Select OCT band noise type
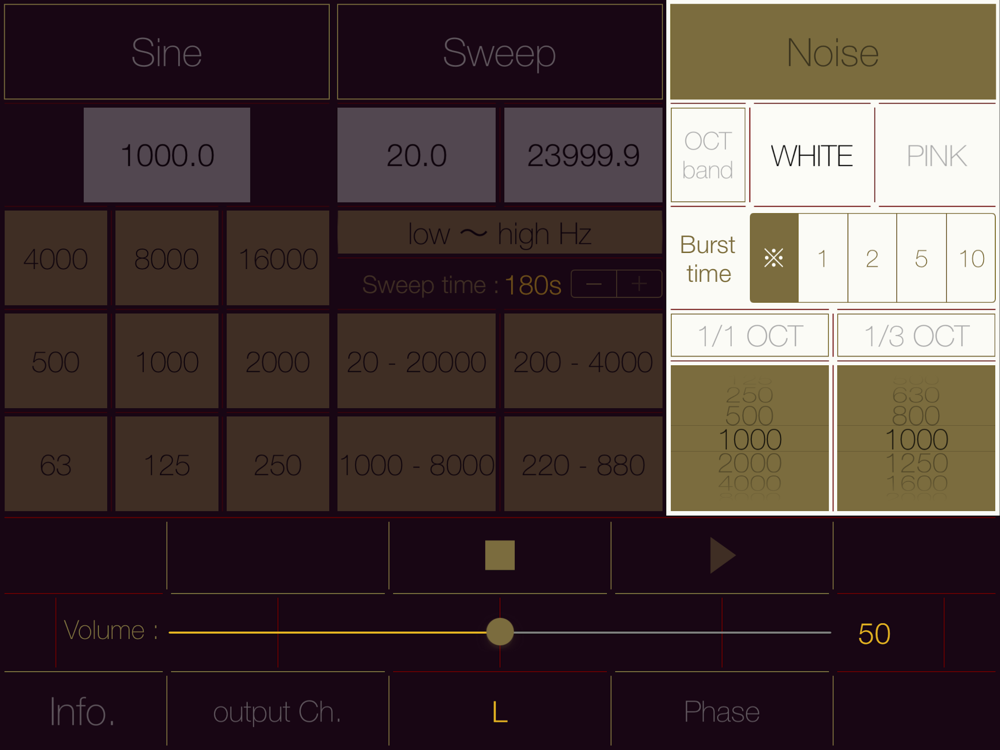Viewport: 1000px width, 750px height. tap(707, 155)
